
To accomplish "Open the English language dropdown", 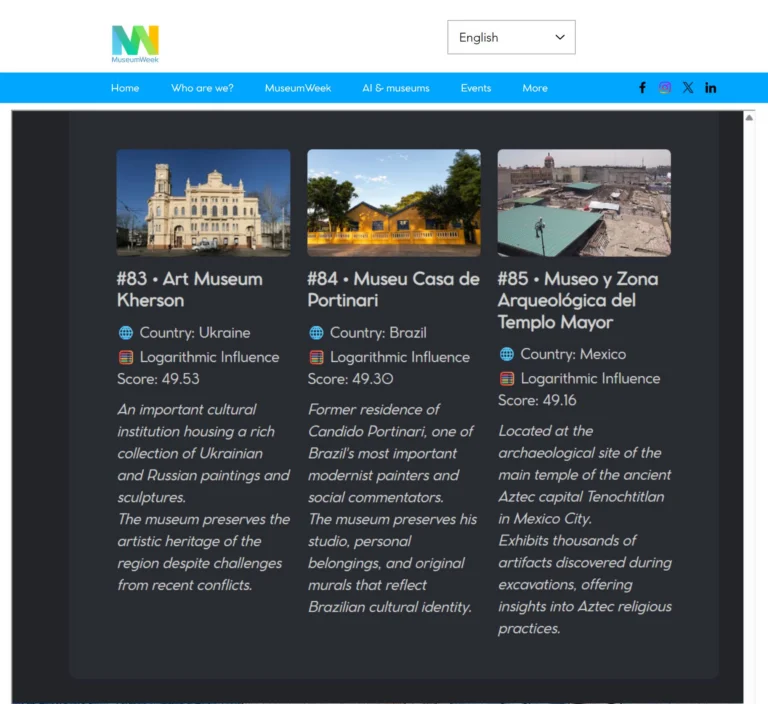I will [511, 38].
